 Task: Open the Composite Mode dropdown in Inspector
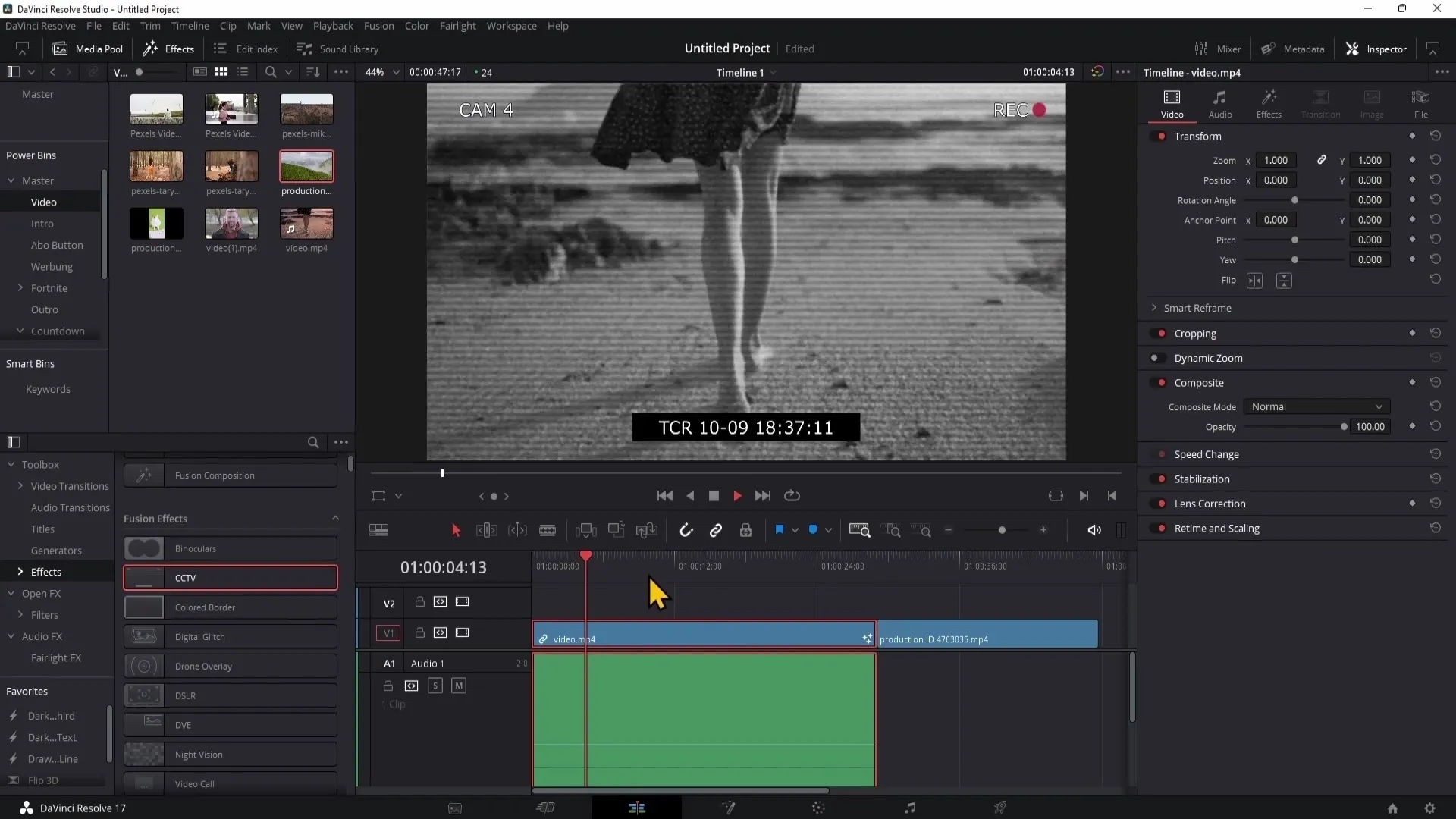(1315, 406)
